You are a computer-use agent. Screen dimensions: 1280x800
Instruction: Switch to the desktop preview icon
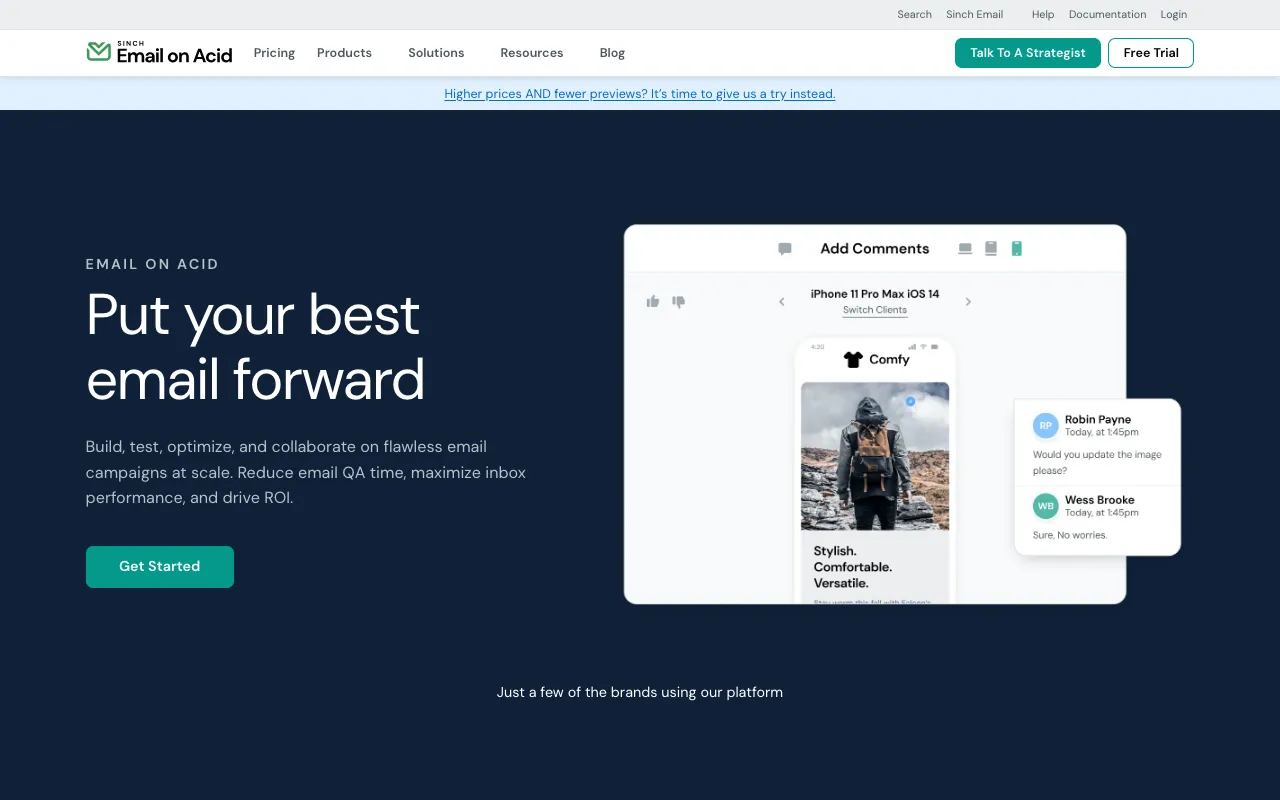(964, 248)
